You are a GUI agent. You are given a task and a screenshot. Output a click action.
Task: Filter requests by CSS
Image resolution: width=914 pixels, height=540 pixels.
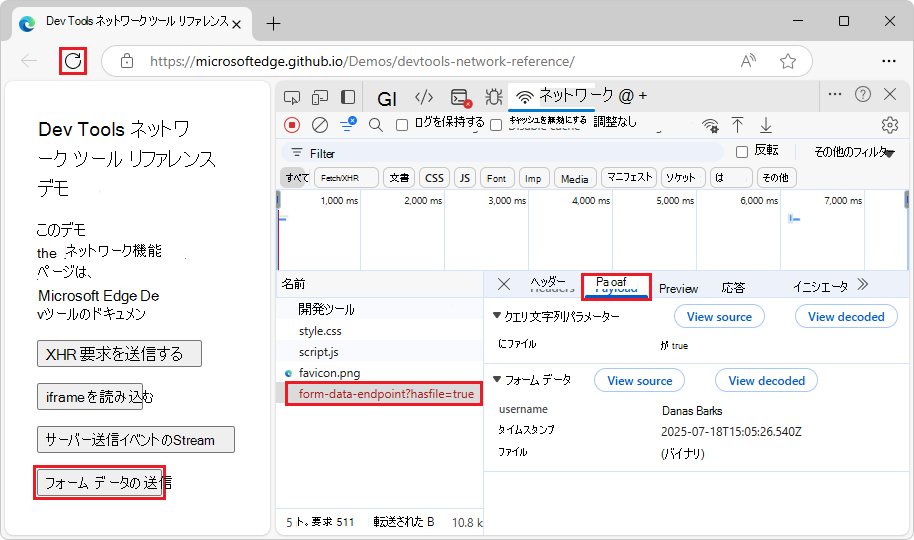point(434,178)
